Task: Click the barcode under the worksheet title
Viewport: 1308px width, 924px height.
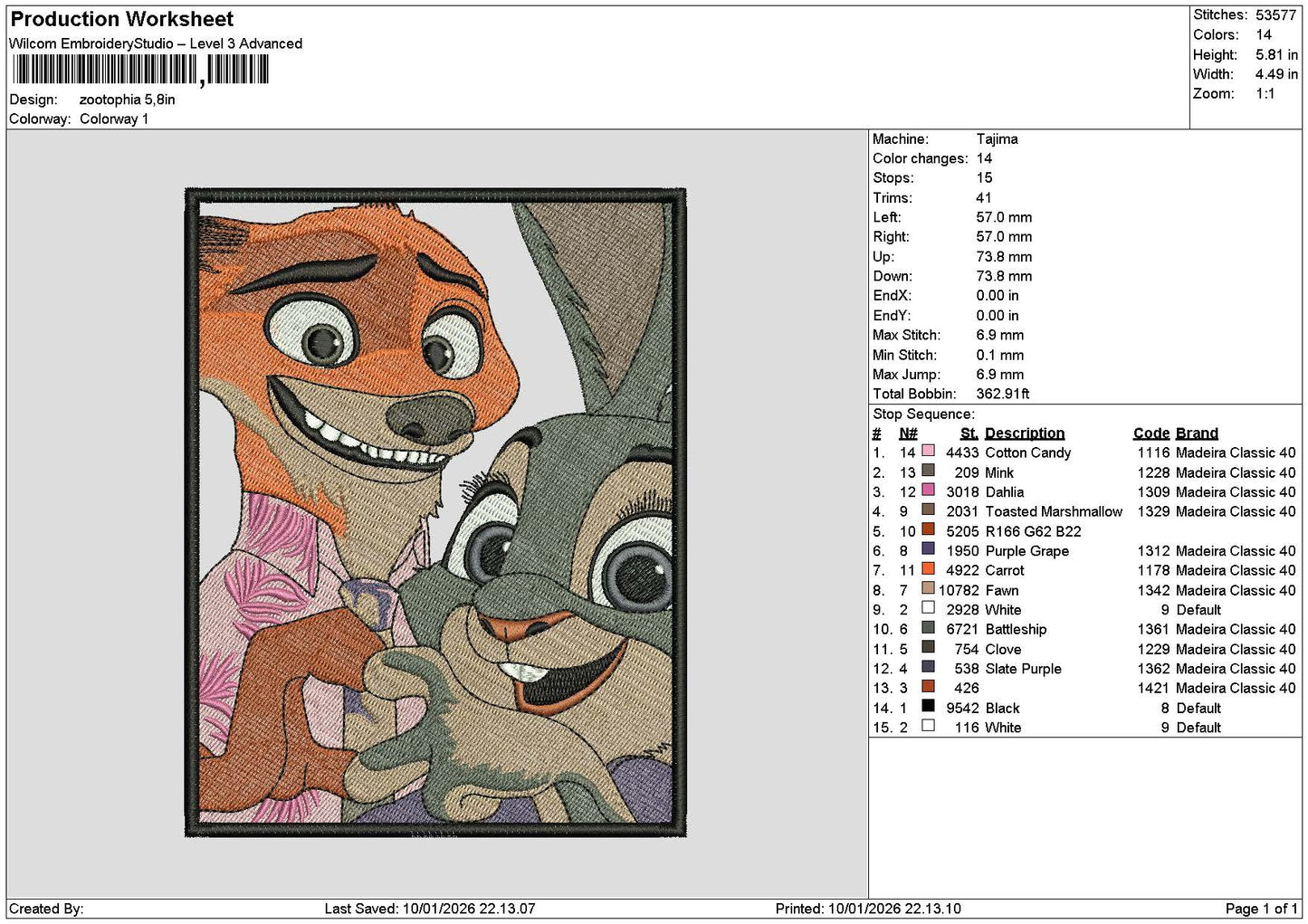Action: click(x=140, y=70)
